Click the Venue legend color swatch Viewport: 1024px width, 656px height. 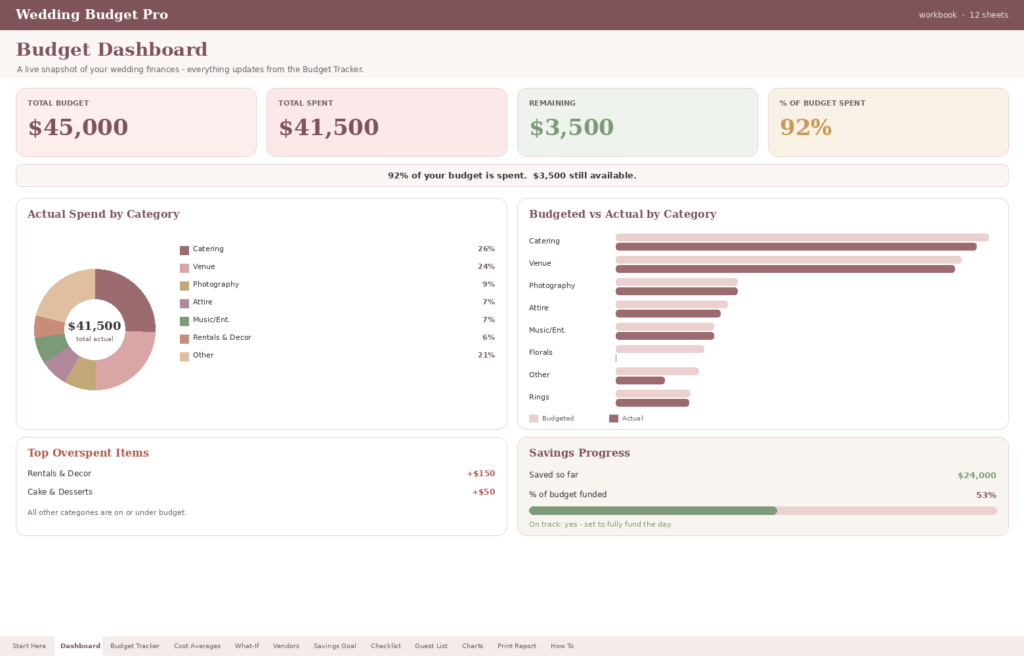pos(184,268)
